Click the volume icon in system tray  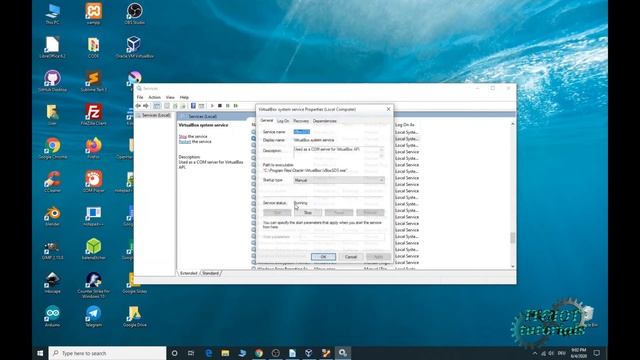click(551, 353)
